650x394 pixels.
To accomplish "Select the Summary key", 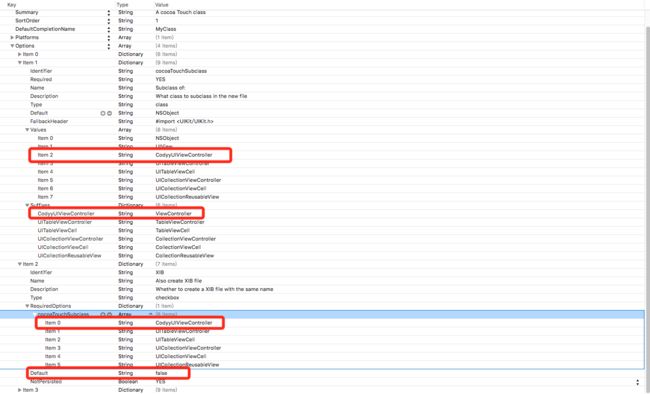I will tap(27, 12).
